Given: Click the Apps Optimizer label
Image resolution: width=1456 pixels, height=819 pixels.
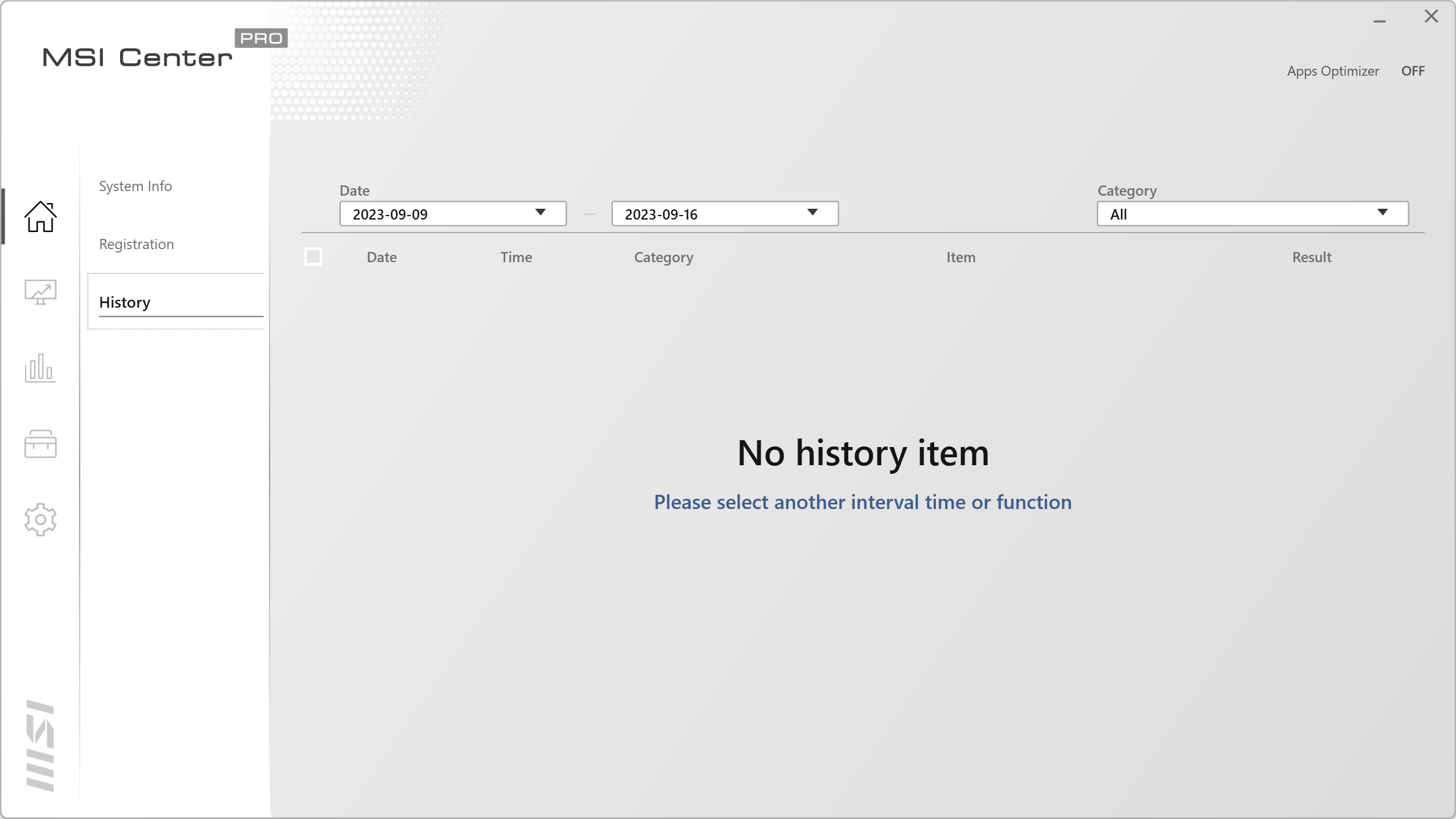Looking at the screenshot, I should [1333, 71].
